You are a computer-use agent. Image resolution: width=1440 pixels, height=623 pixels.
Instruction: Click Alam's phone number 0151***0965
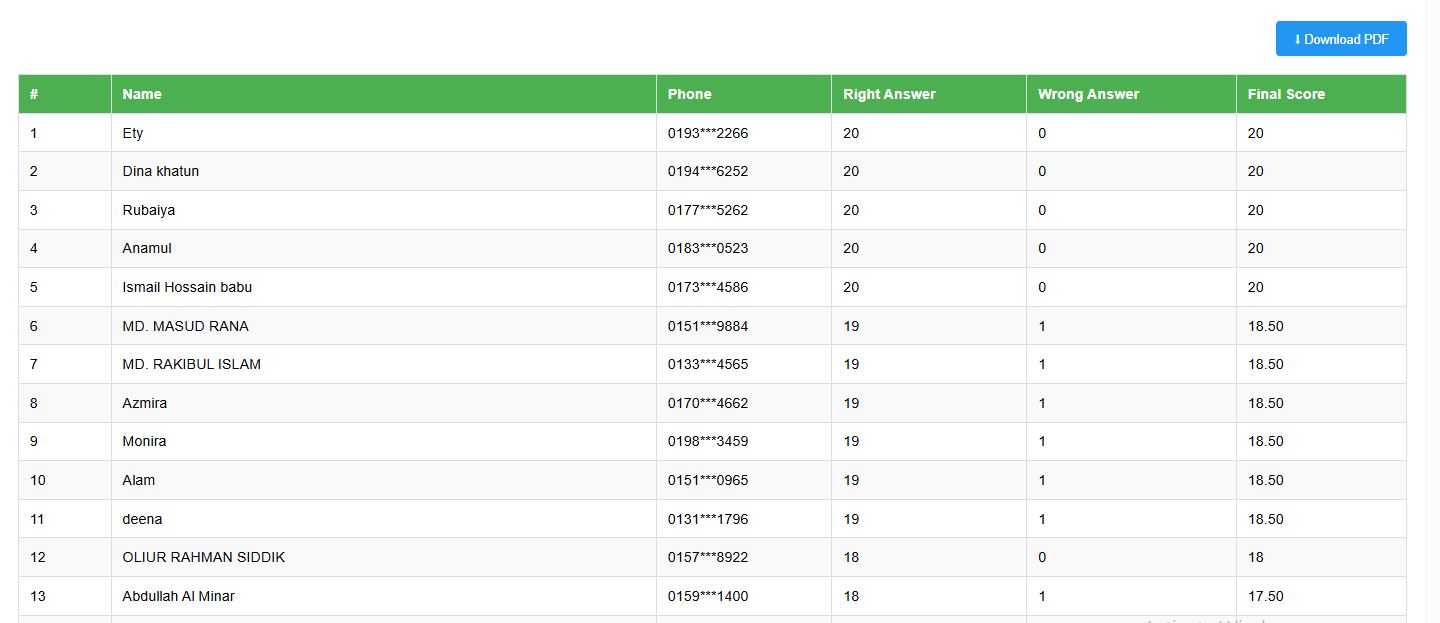tap(708, 480)
